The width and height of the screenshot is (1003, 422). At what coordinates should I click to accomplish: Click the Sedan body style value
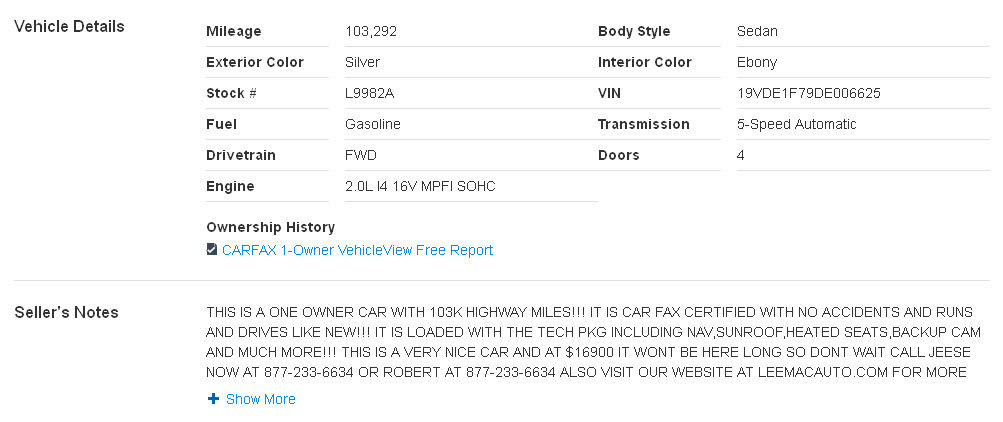click(757, 31)
